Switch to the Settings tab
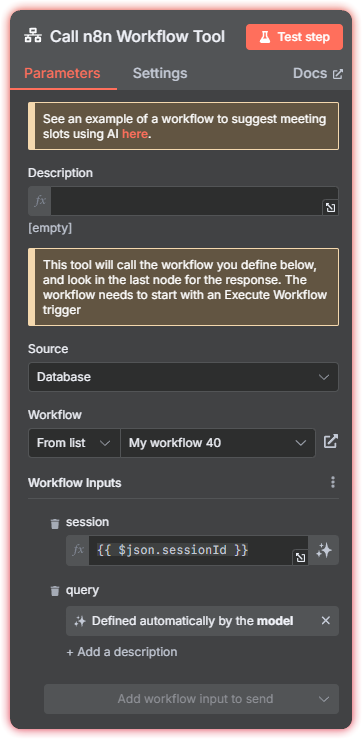The image size is (362, 739). click(160, 74)
